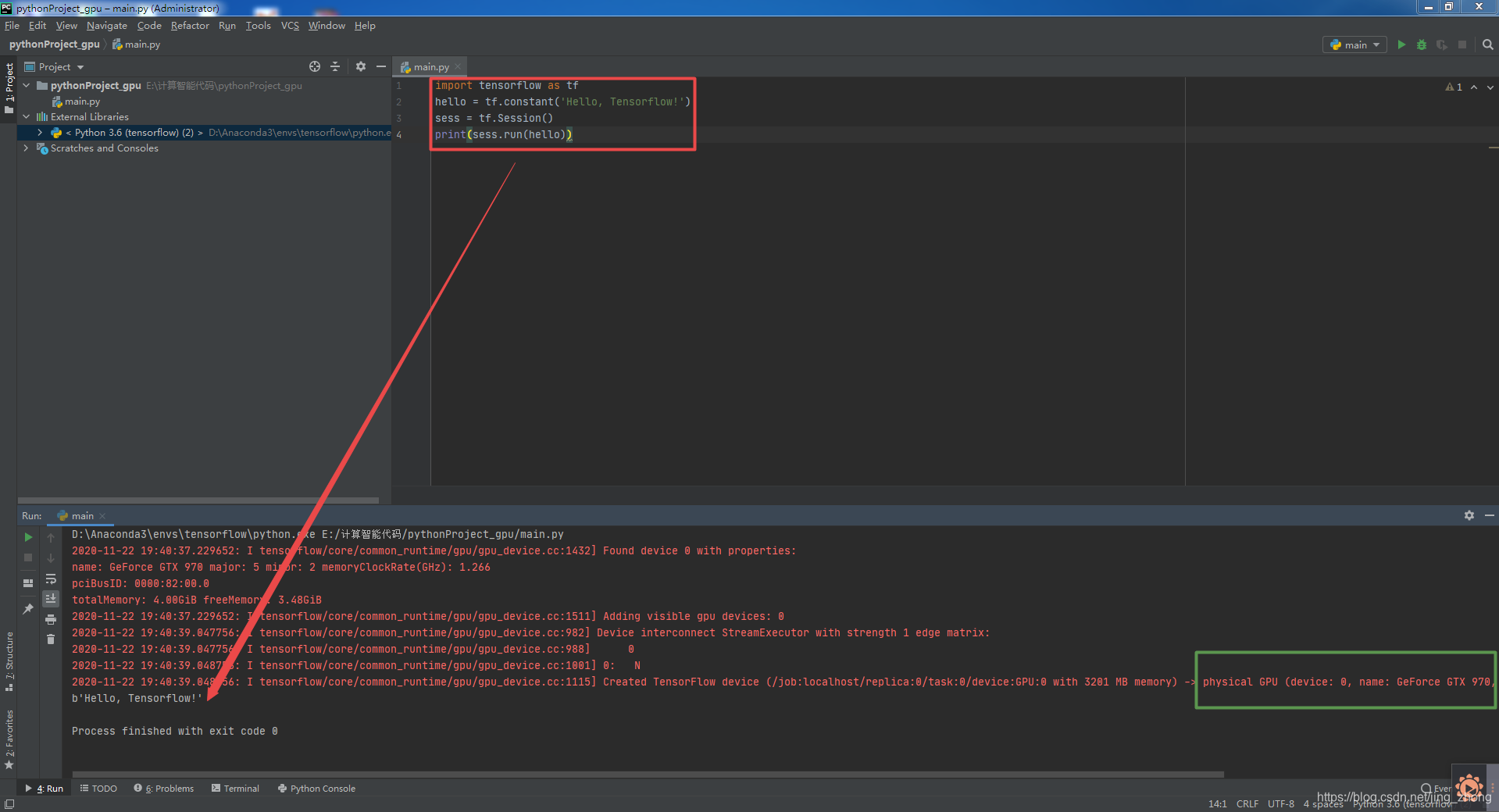
Task: Hide the Project panel with minus icon
Action: click(381, 67)
